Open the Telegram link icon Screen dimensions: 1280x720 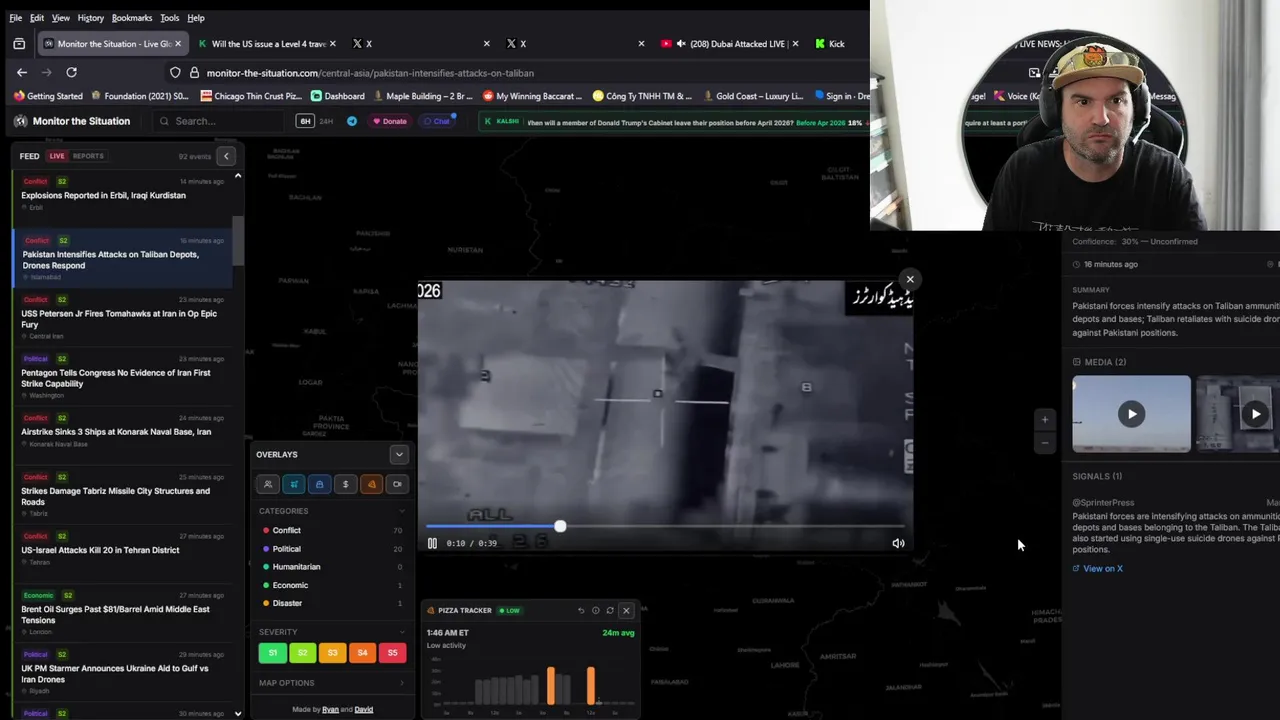click(352, 121)
